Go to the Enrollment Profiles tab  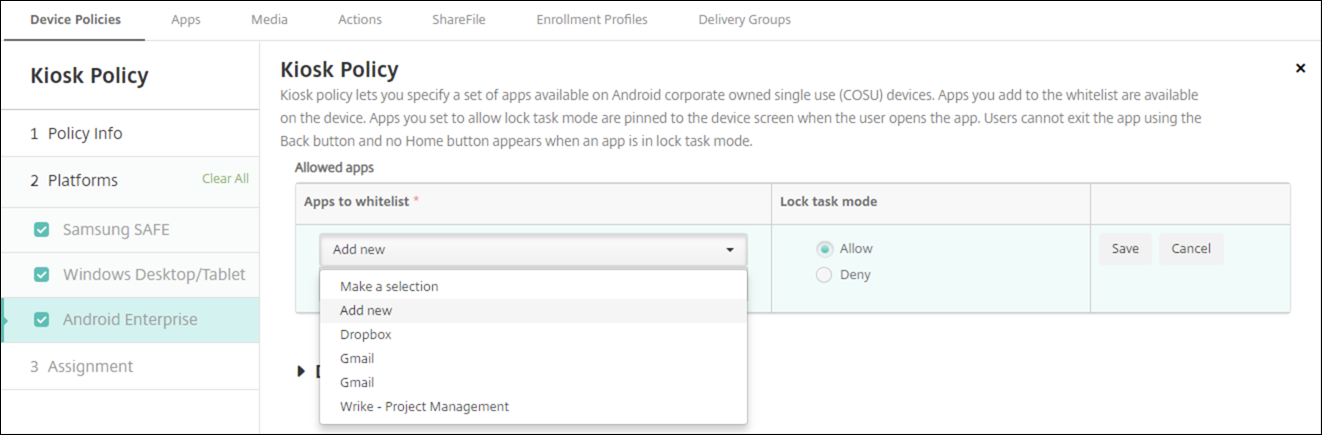pyautogui.click(x=592, y=19)
